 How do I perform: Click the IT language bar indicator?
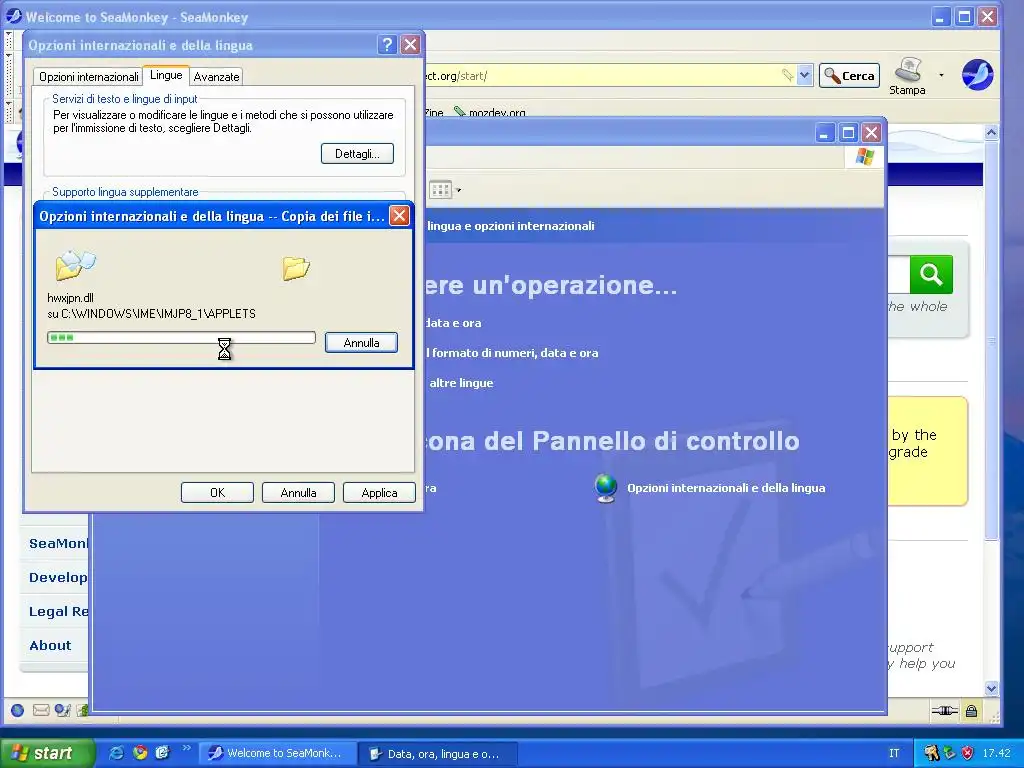pos(894,753)
